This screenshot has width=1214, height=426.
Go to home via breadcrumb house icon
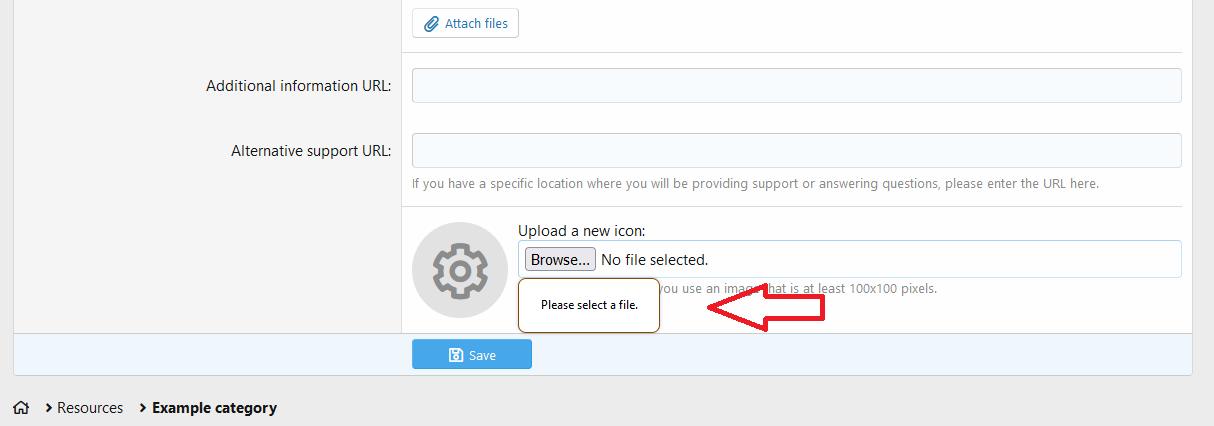[x=21, y=408]
